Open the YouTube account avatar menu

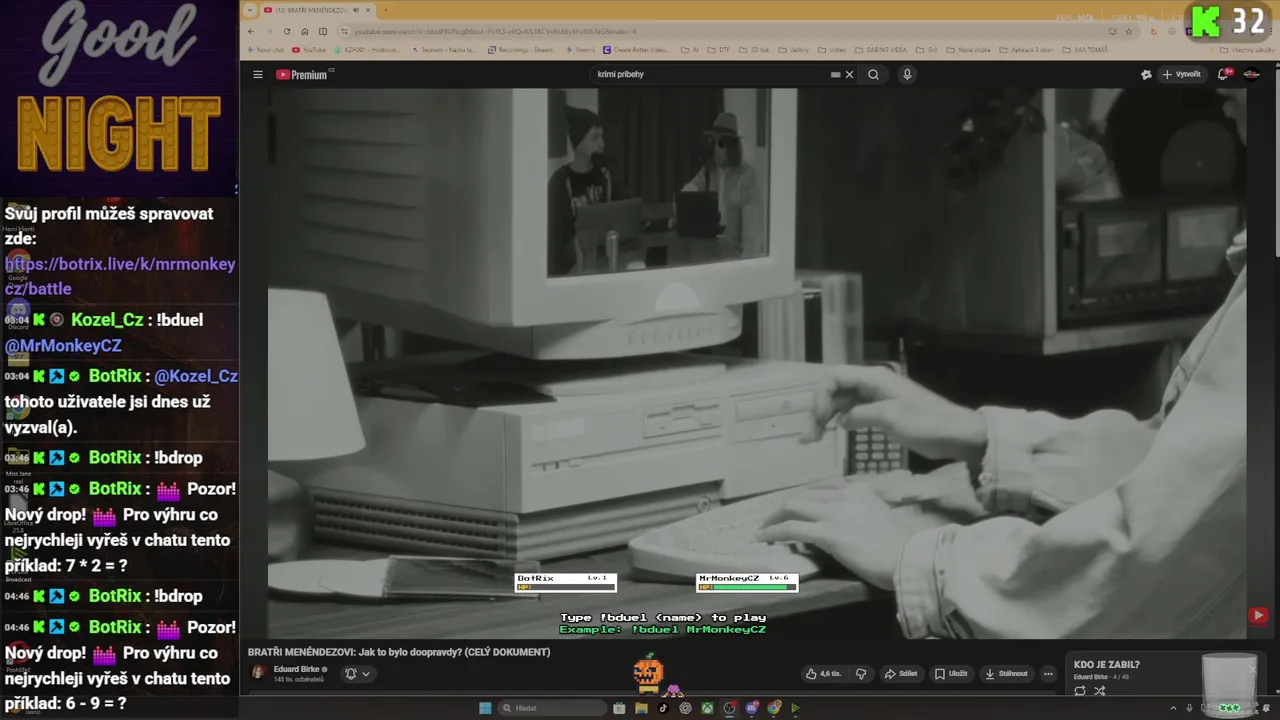click(1251, 74)
